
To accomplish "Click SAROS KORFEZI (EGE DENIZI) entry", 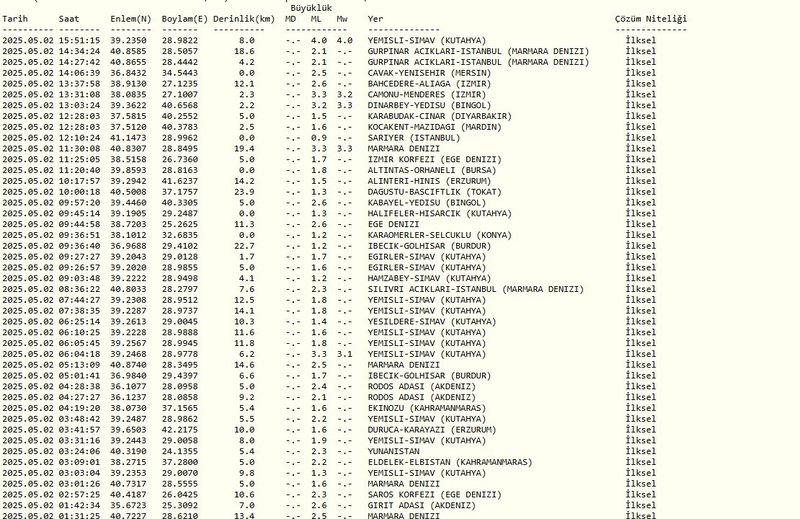I will pos(434,495).
